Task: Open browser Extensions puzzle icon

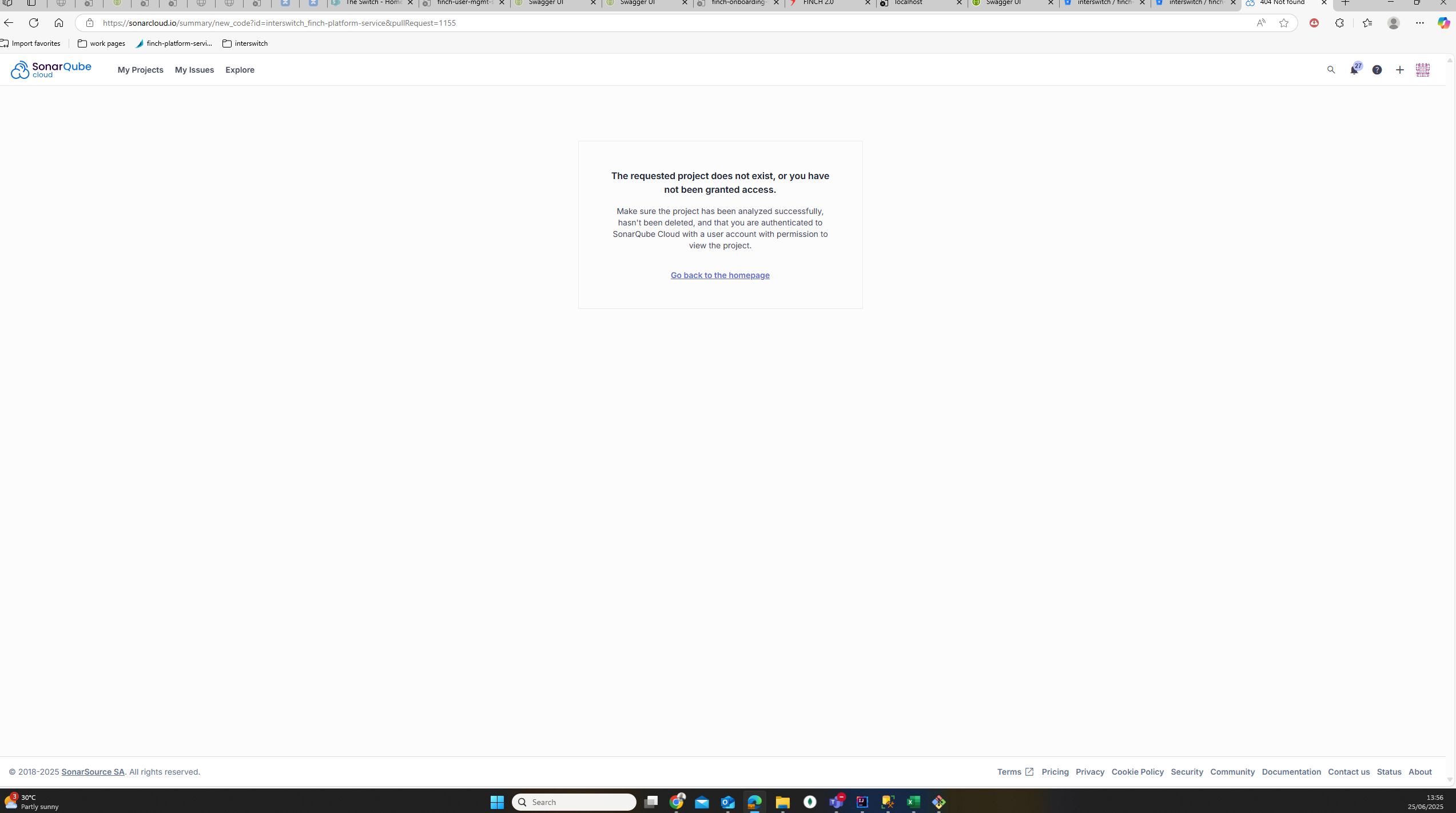Action: pos(1339,23)
